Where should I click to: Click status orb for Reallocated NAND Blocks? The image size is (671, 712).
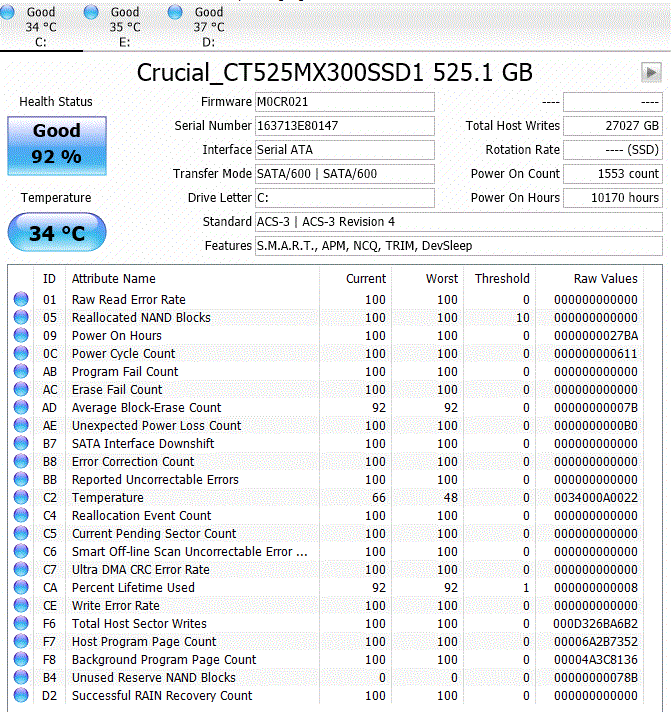(21, 317)
